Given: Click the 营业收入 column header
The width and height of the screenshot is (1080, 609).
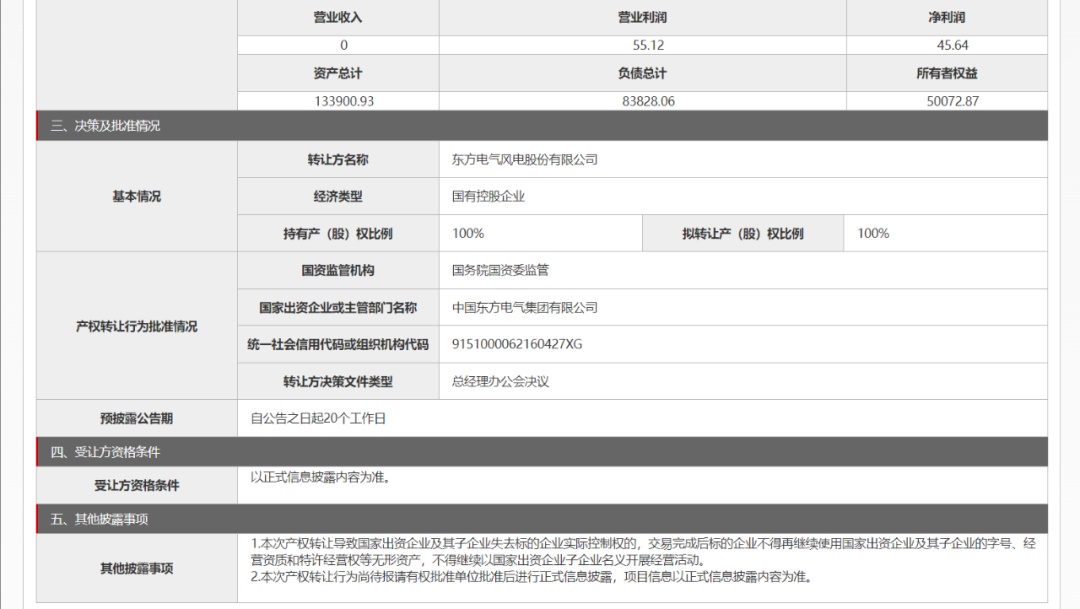Looking at the screenshot, I should (338, 18).
